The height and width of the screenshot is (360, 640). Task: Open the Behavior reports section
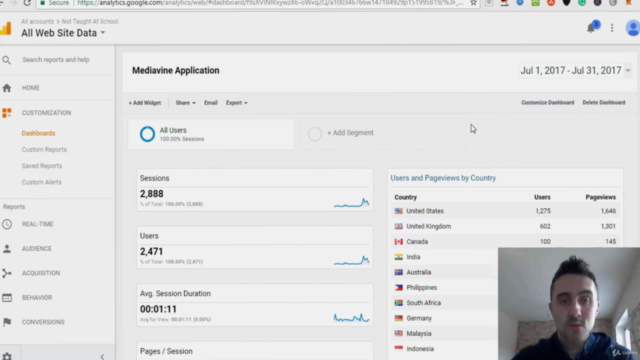coord(37,298)
